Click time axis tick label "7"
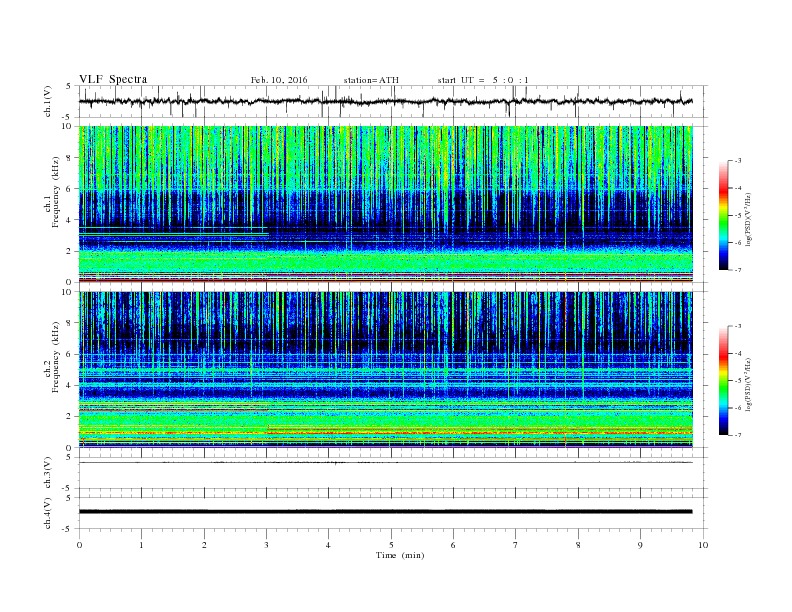 pos(516,545)
